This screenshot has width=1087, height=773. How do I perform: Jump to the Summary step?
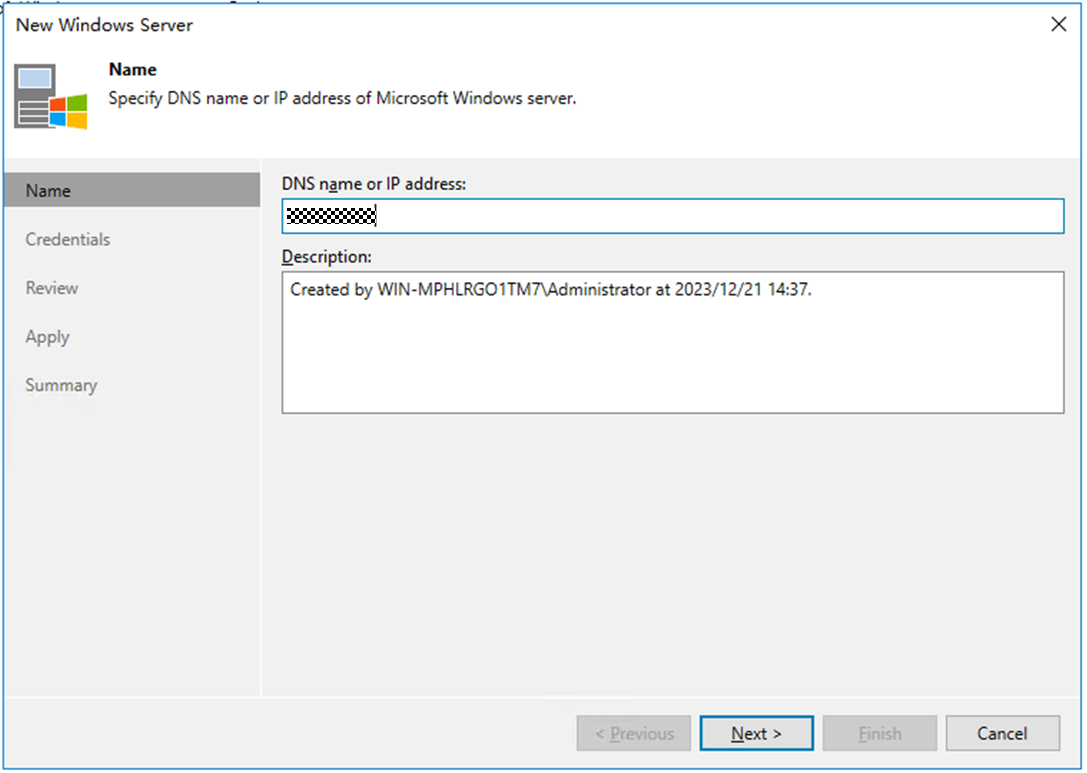61,385
